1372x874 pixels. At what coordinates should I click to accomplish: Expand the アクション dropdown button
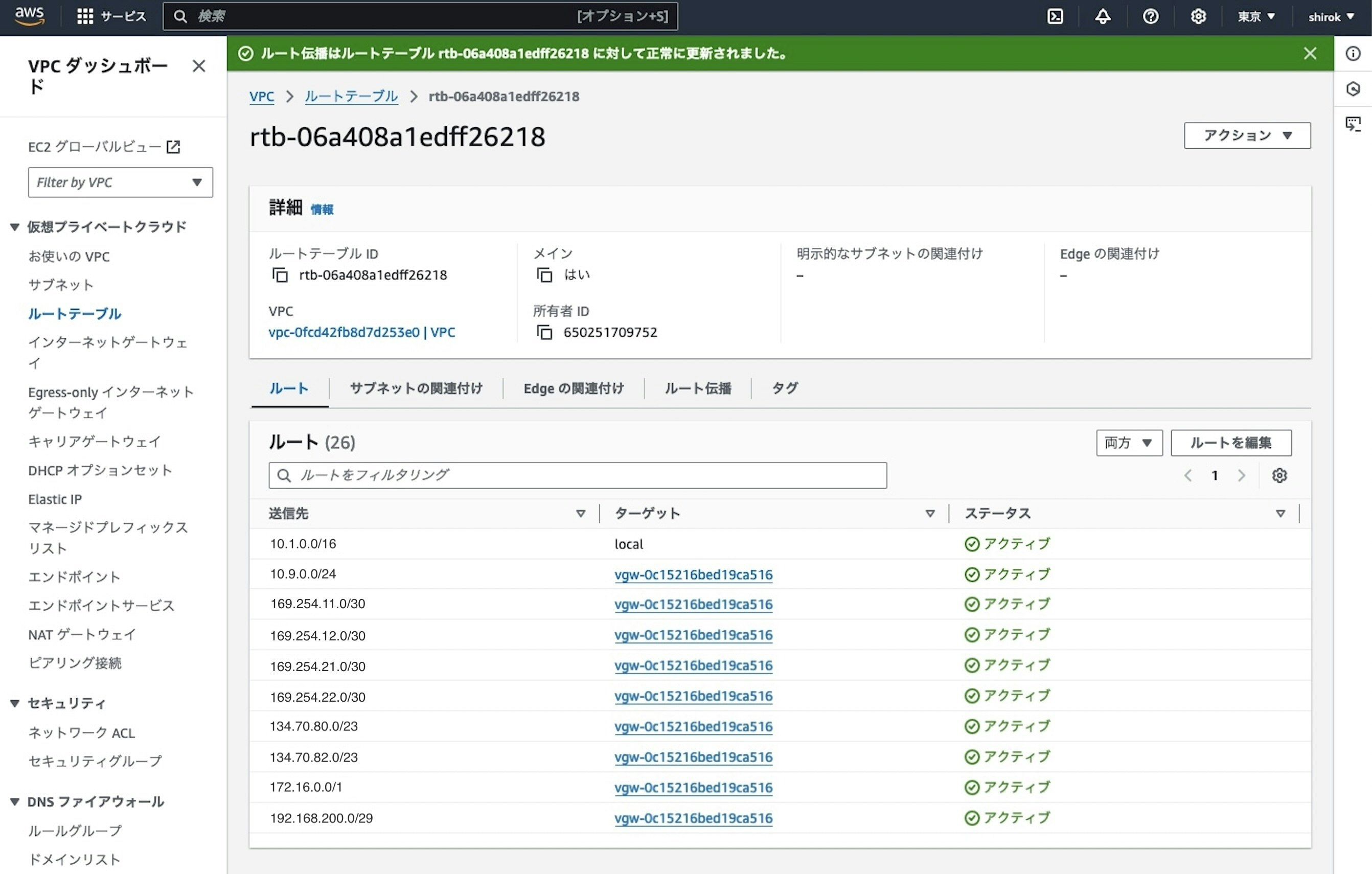1247,135
